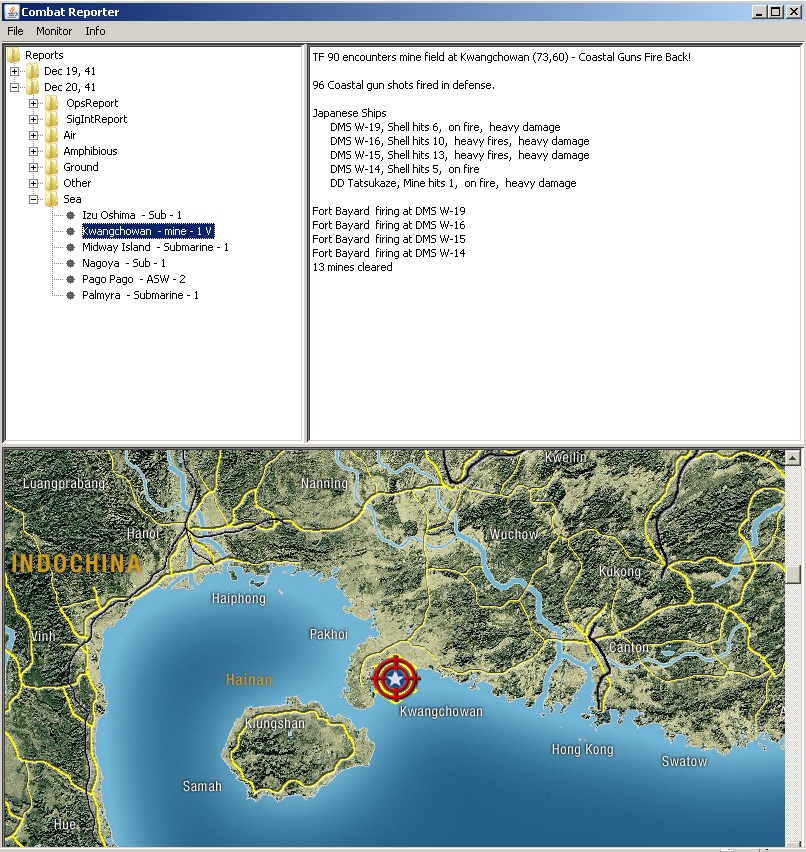Click the '96 Coastal gun shots fired' line

(403, 85)
